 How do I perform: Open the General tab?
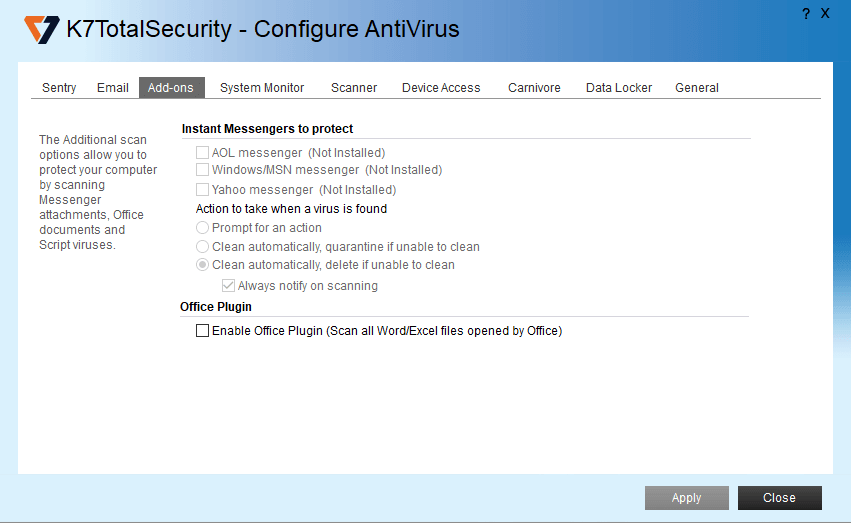pyautogui.click(x=697, y=88)
